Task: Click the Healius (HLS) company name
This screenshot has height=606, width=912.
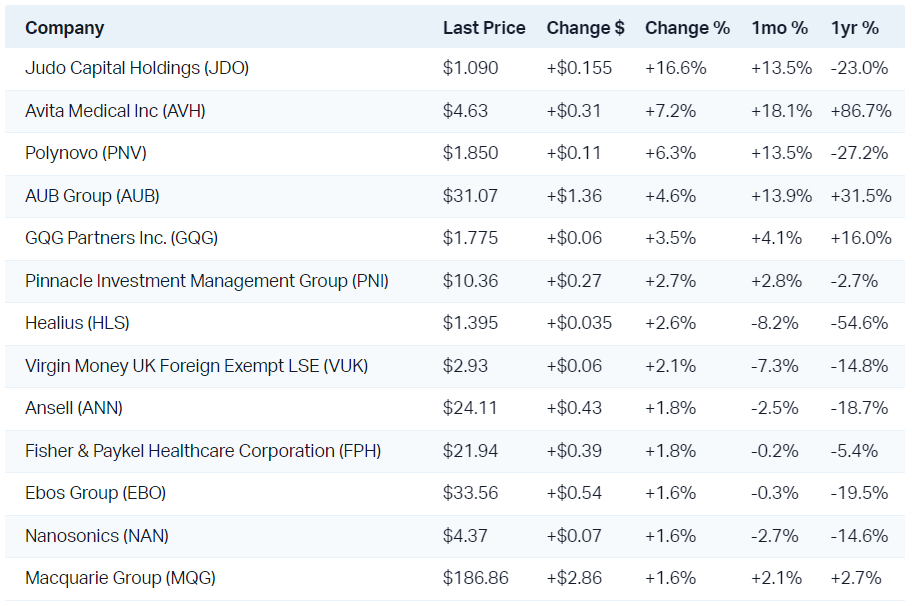Action: pos(77,323)
